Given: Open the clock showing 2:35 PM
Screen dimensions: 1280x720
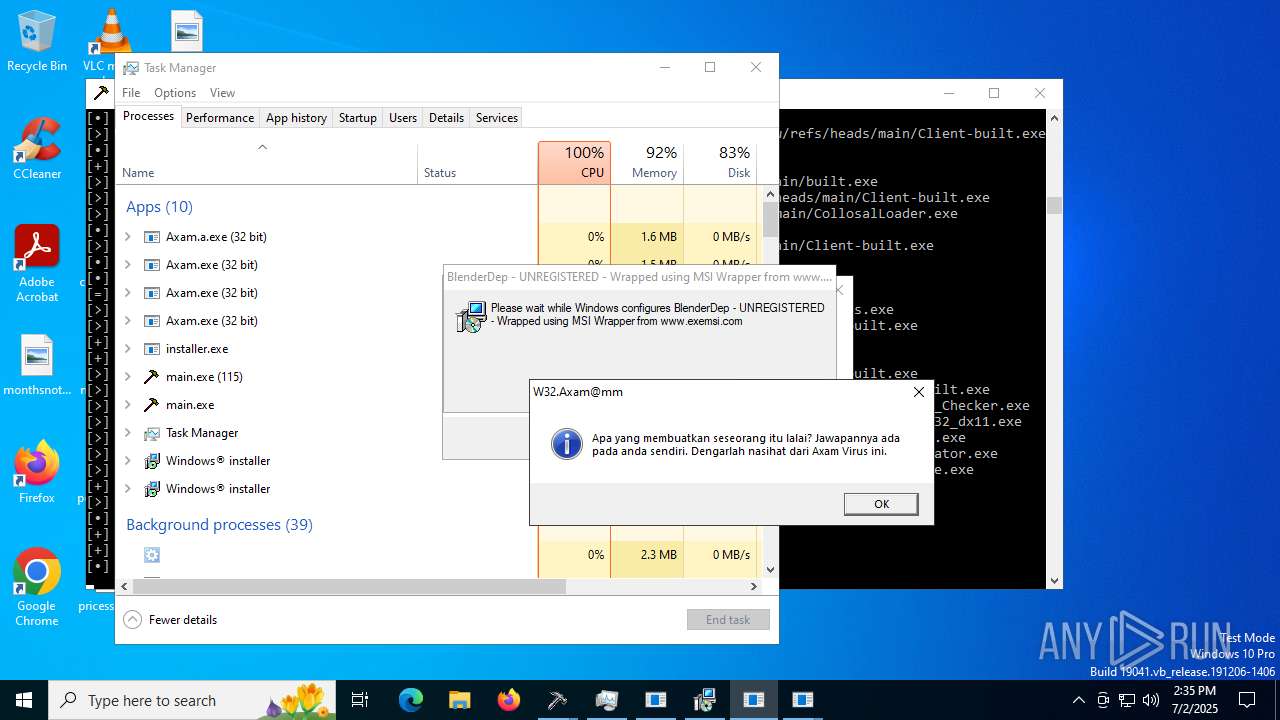Looking at the screenshot, I should click(x=1194, y=700).
